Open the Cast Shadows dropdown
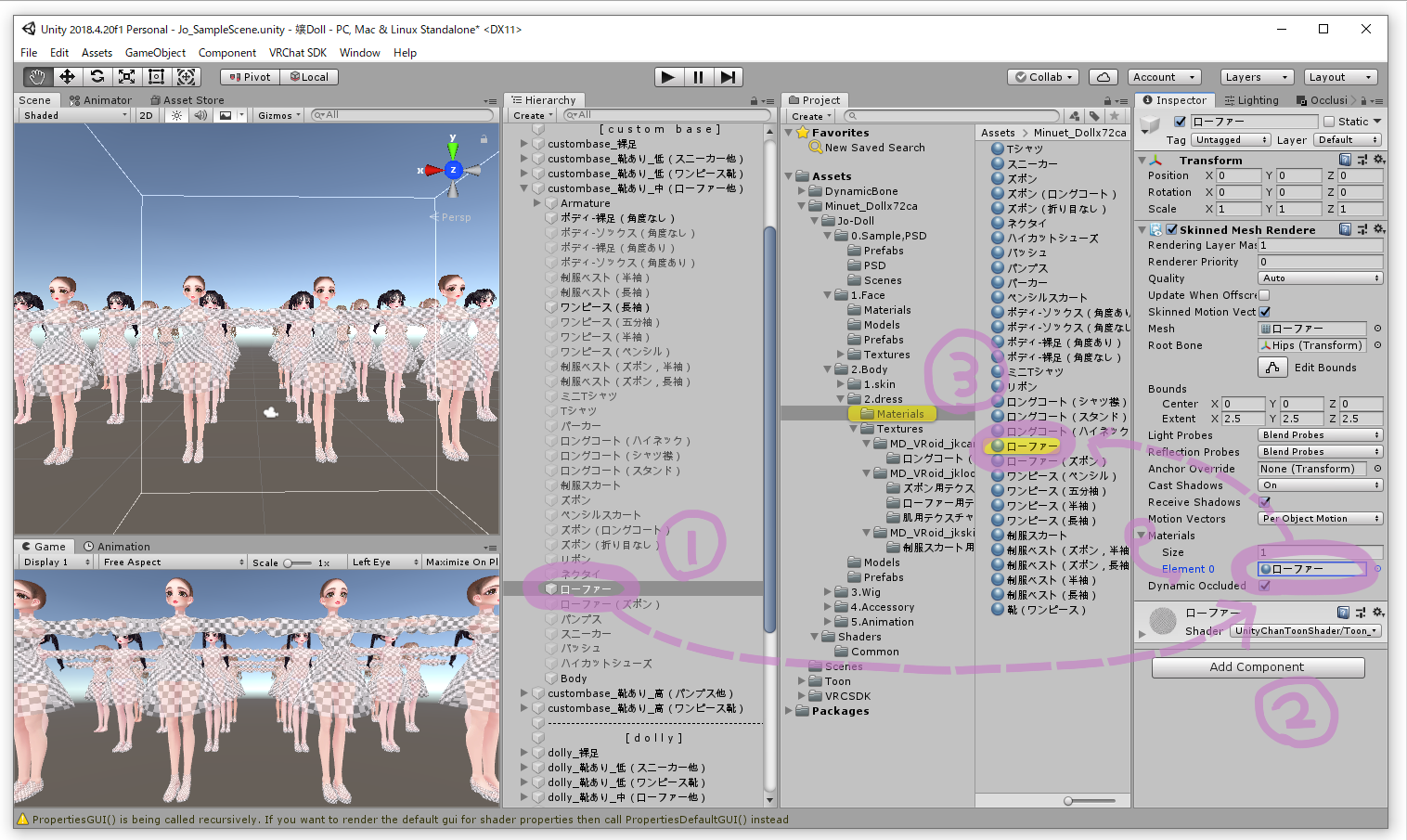This screenshot has height=840, width=1407. click(1321, 485)
